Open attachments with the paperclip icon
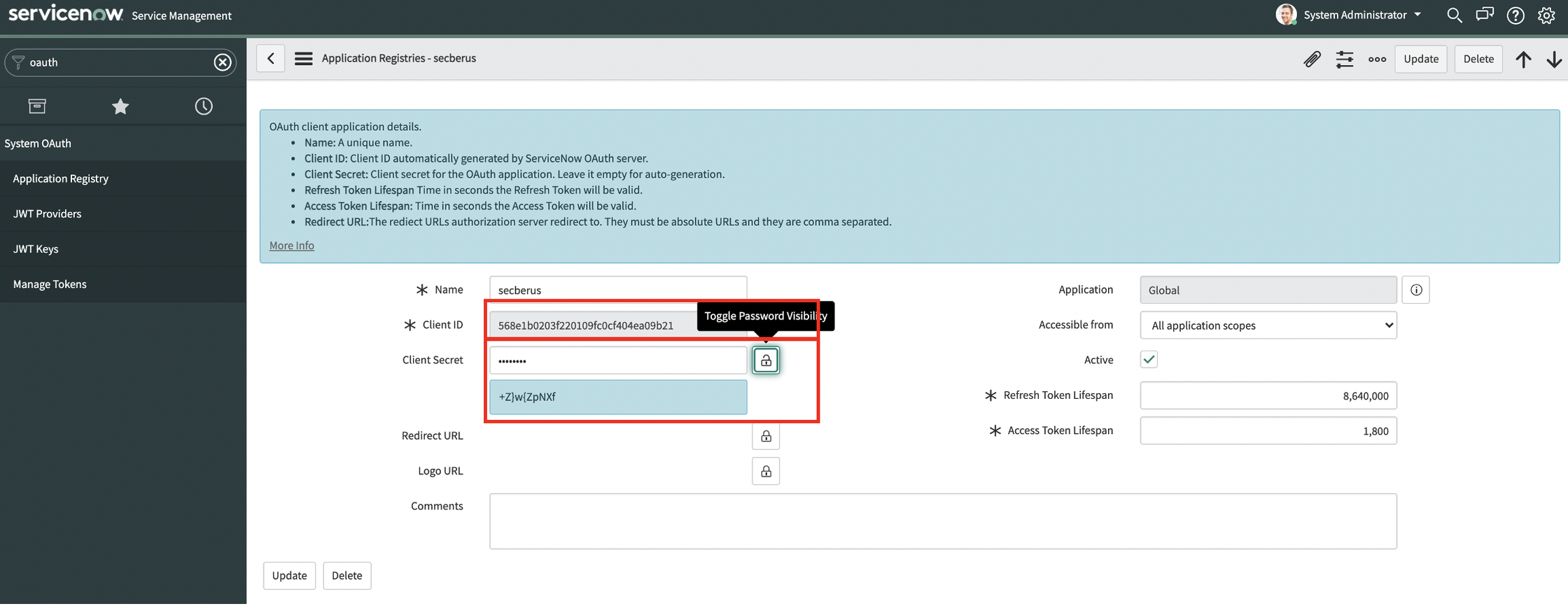Screen dimensions: 1568x606 (1312, 59)
